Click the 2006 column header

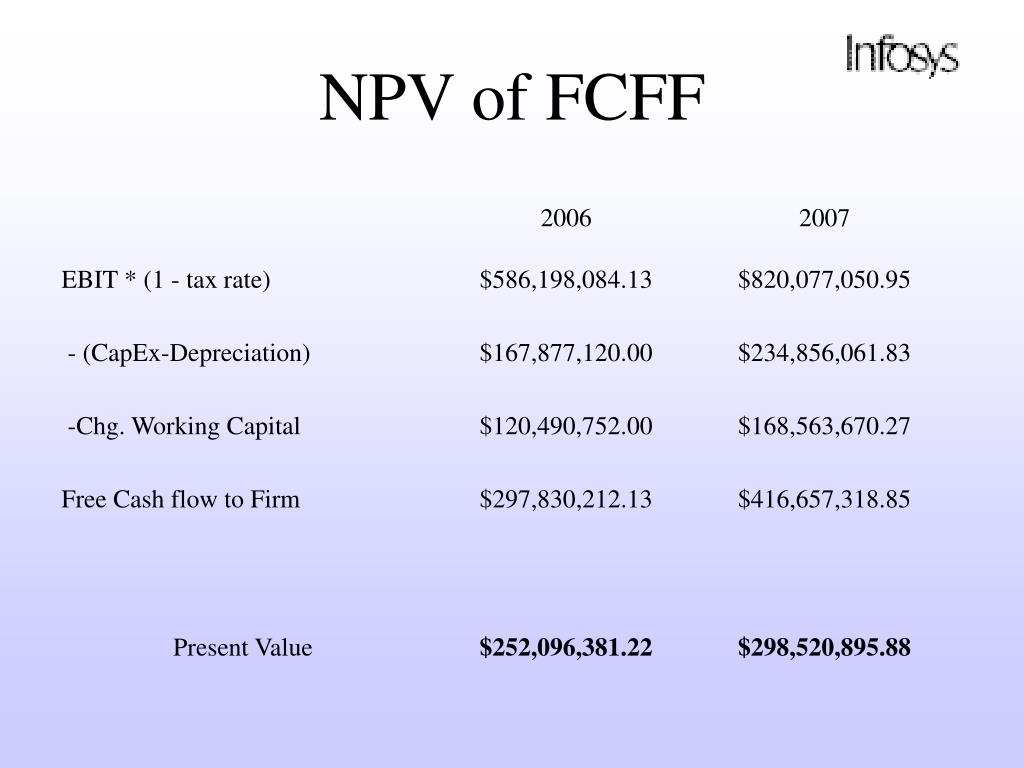566,218
